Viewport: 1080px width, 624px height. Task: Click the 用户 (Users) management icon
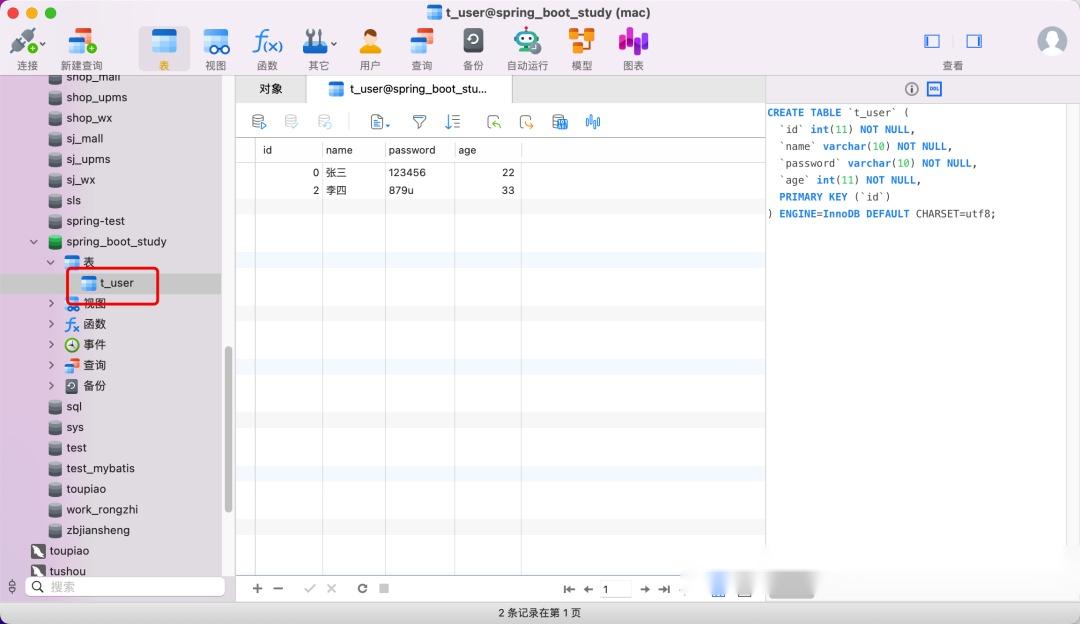pos(370,45)
